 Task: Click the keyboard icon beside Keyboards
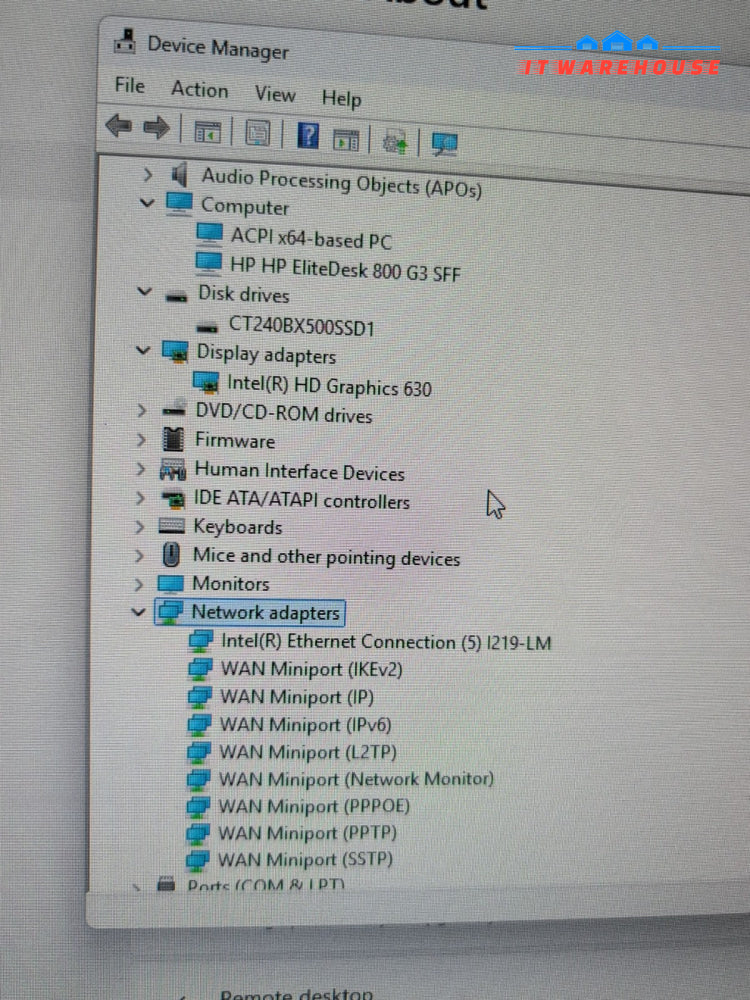(x=172, y=526)
